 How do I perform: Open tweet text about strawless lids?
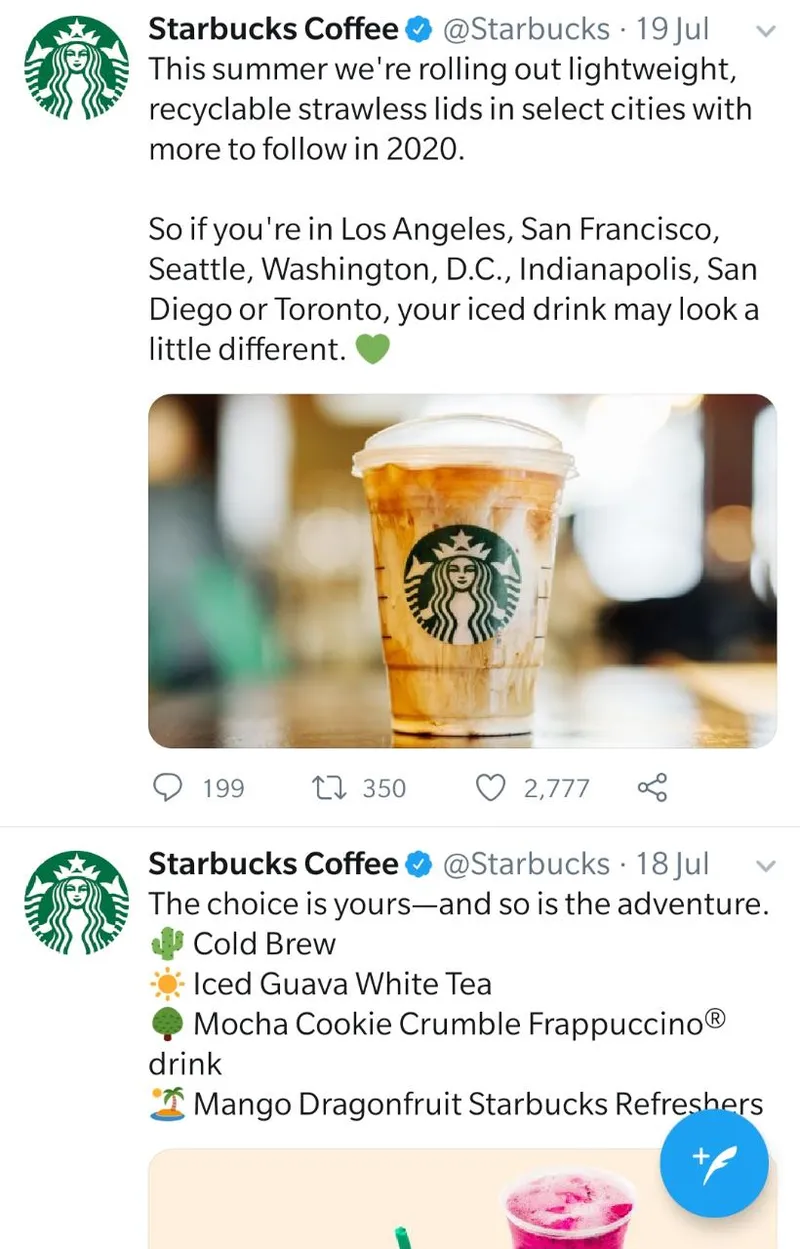point(450,110)
